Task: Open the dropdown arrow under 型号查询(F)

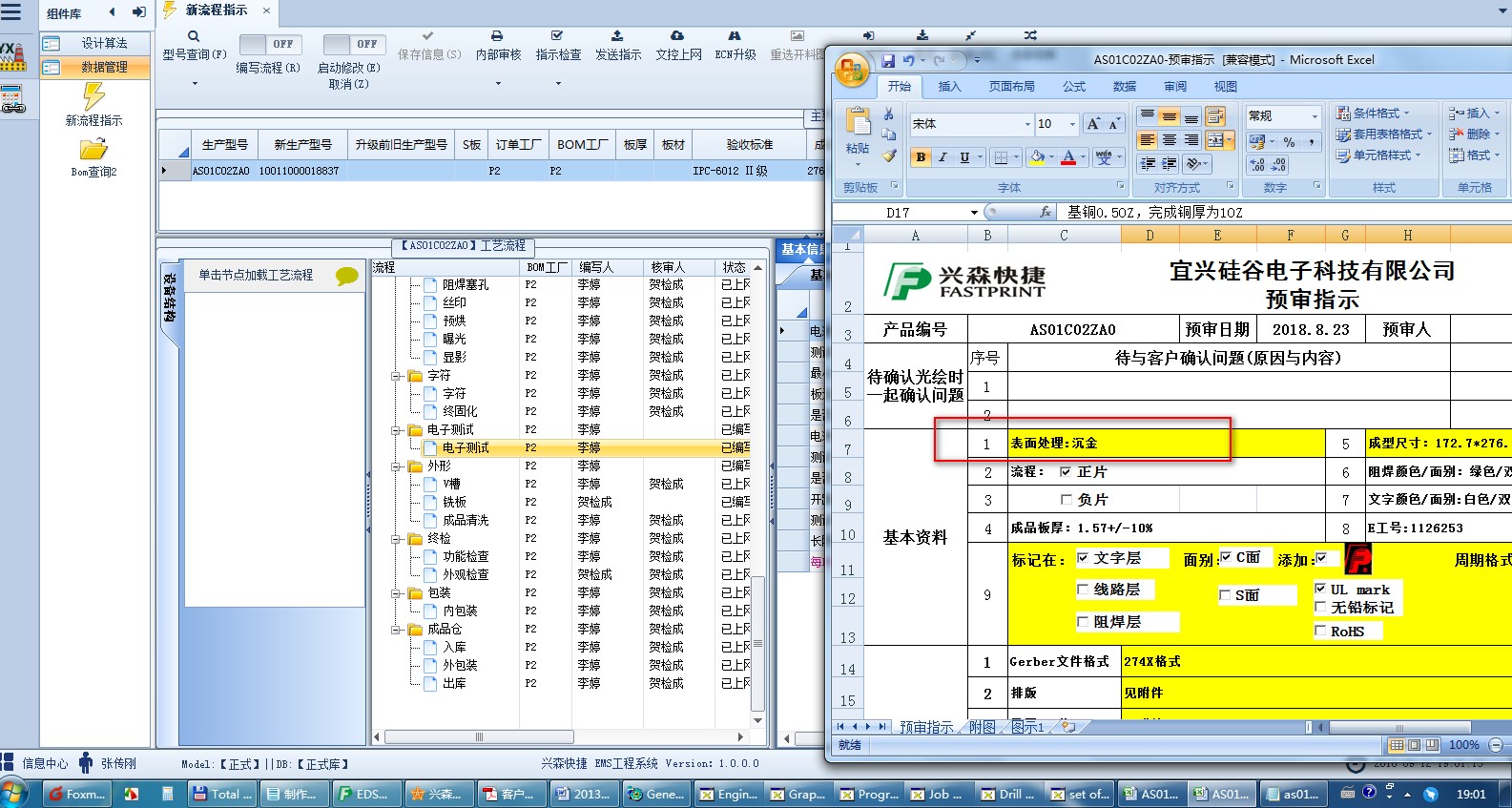Action: tap(194, 83)
